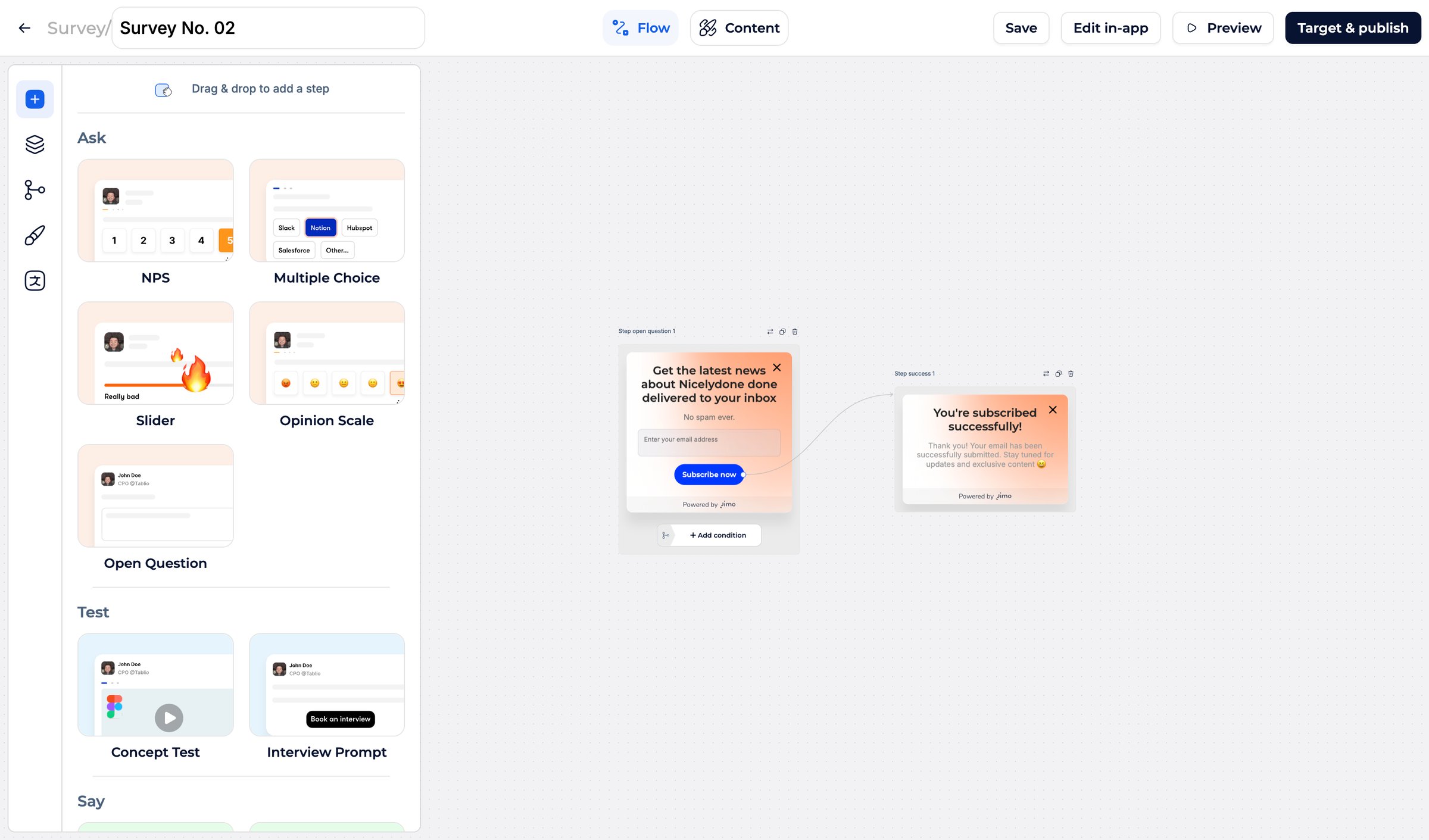
Task: Close the 'Get the latest news' card
Action: point(777,367)
